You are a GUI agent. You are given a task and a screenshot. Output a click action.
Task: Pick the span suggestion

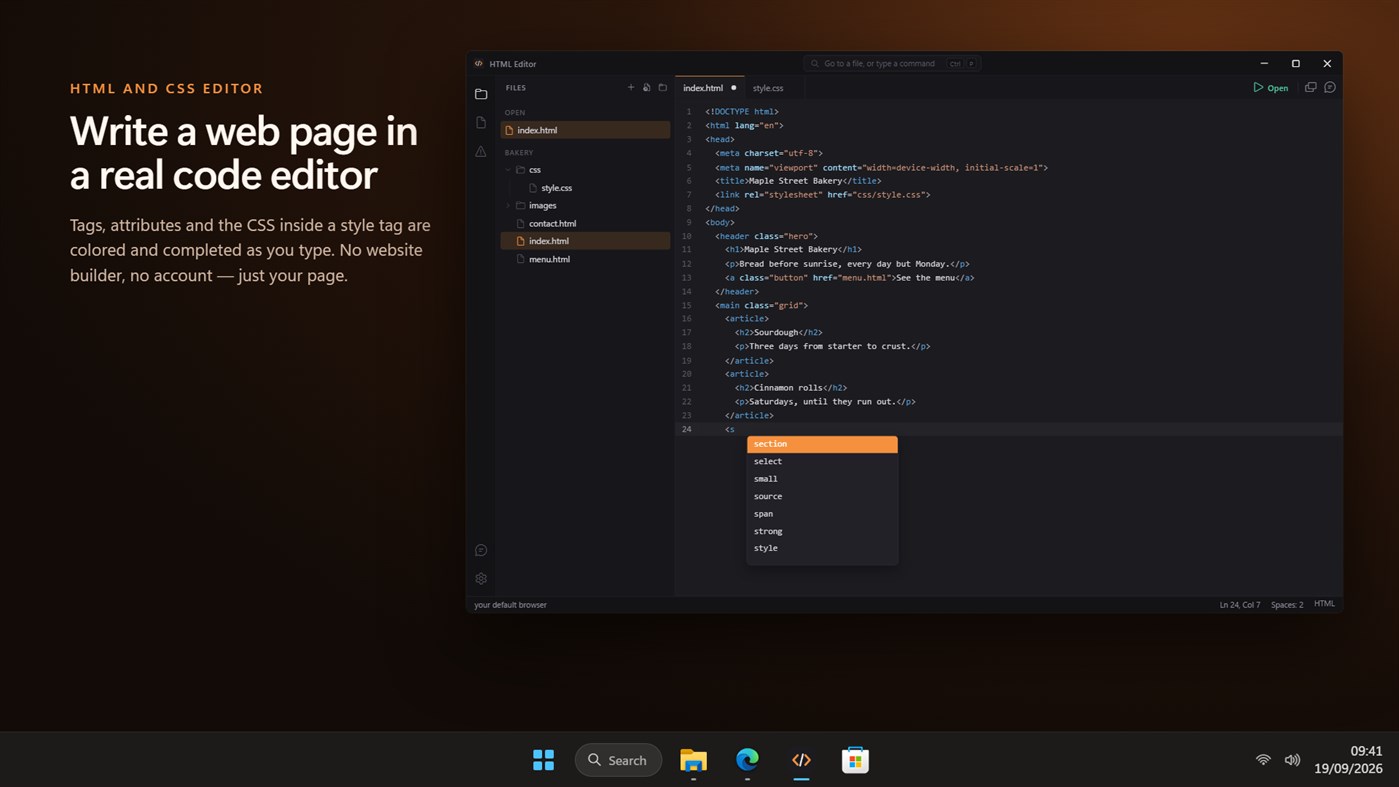pyautogui.click(x=822, y=514)
